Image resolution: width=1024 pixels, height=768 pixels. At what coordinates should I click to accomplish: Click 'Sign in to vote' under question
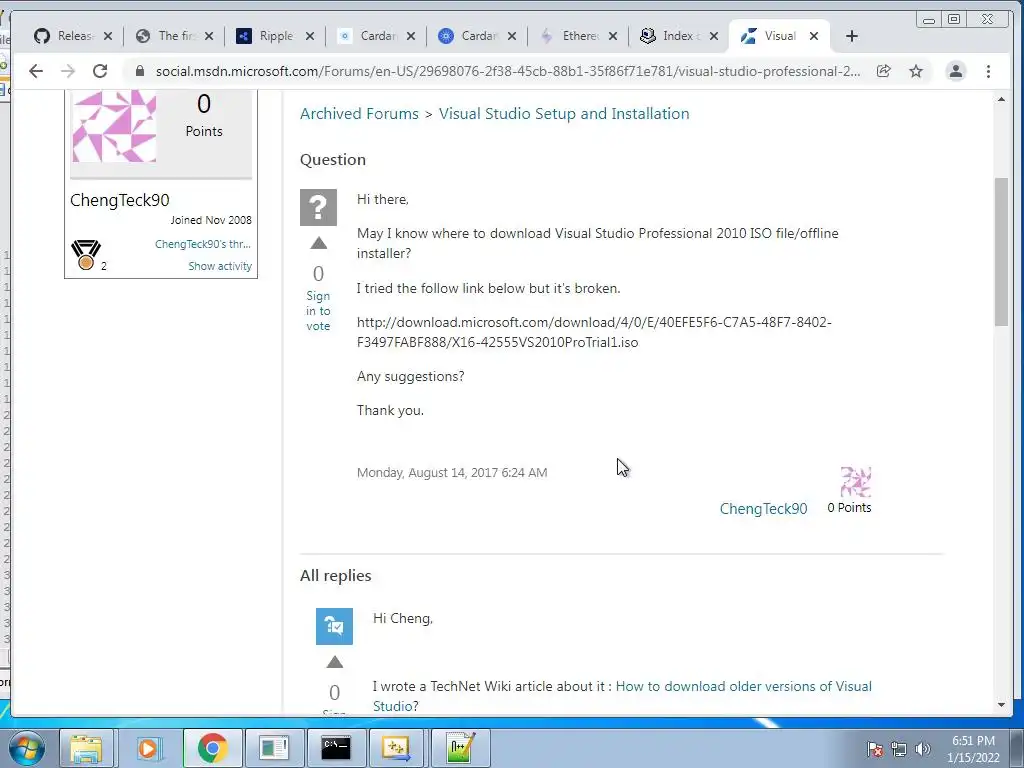pyautogui.click(x=318, y=311)
